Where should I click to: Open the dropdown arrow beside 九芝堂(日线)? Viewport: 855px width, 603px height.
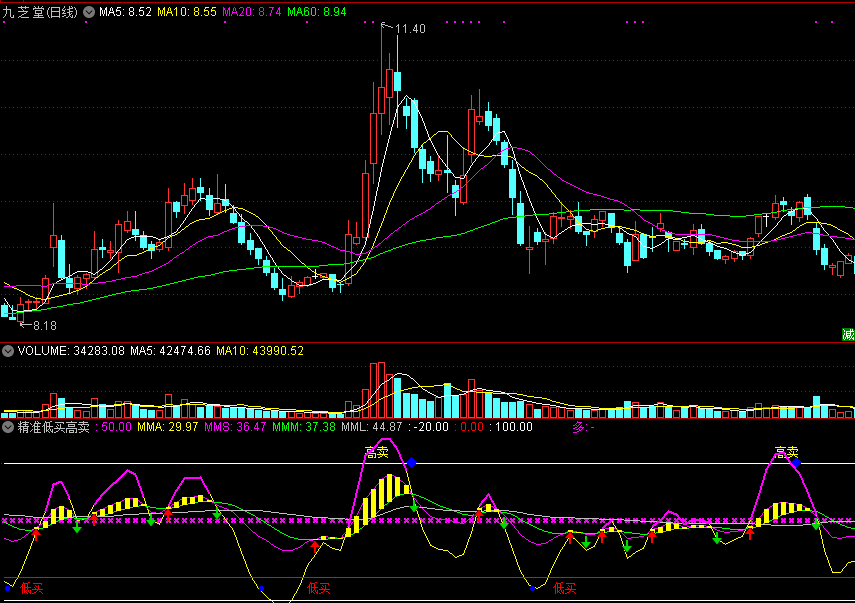click(x=89, y=12)
